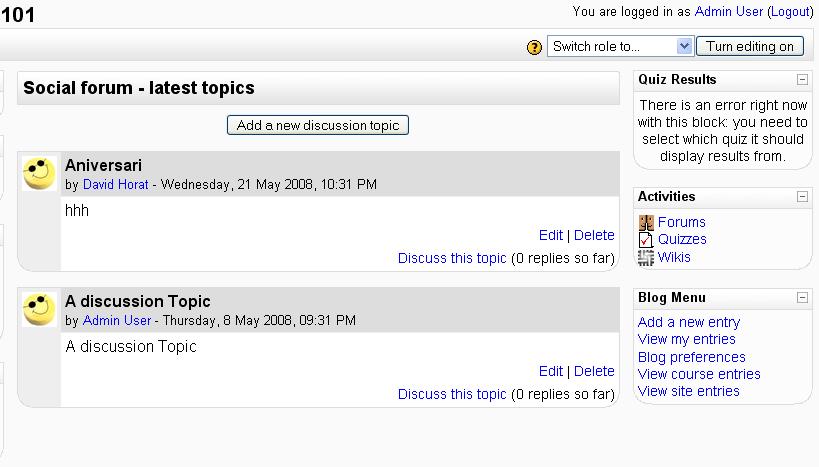Viewport: 819px width, 467px height.
Task: Click the Wikis activity icon
Action: pyautogui.click(x=646, y=257)
